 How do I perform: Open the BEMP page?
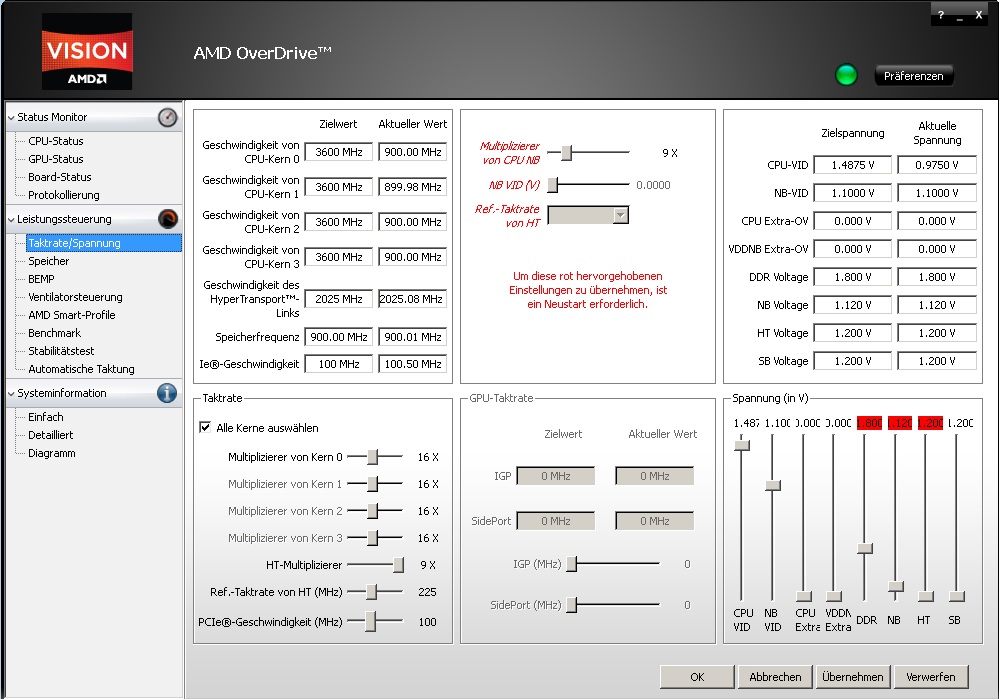41,278
